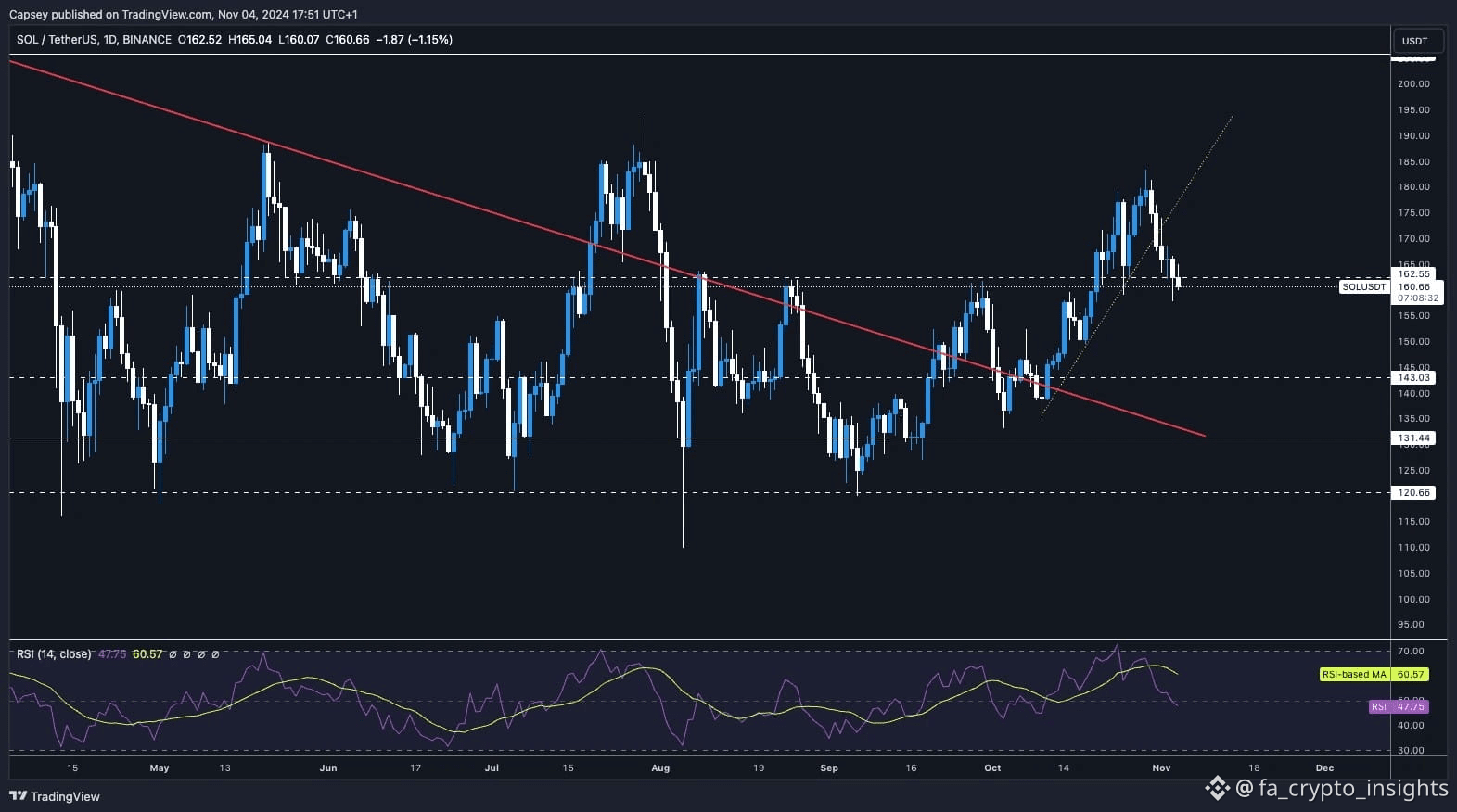
Task: Click the Nov date label
Action: (1161, 768)
